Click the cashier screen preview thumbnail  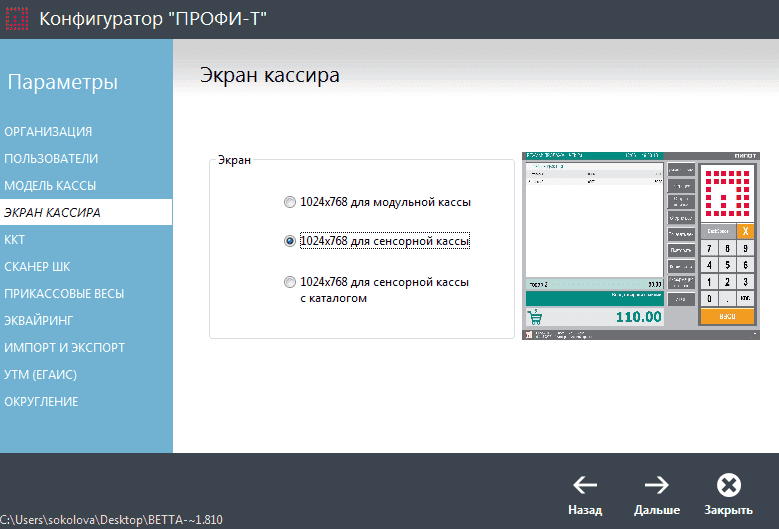point(641,246)
